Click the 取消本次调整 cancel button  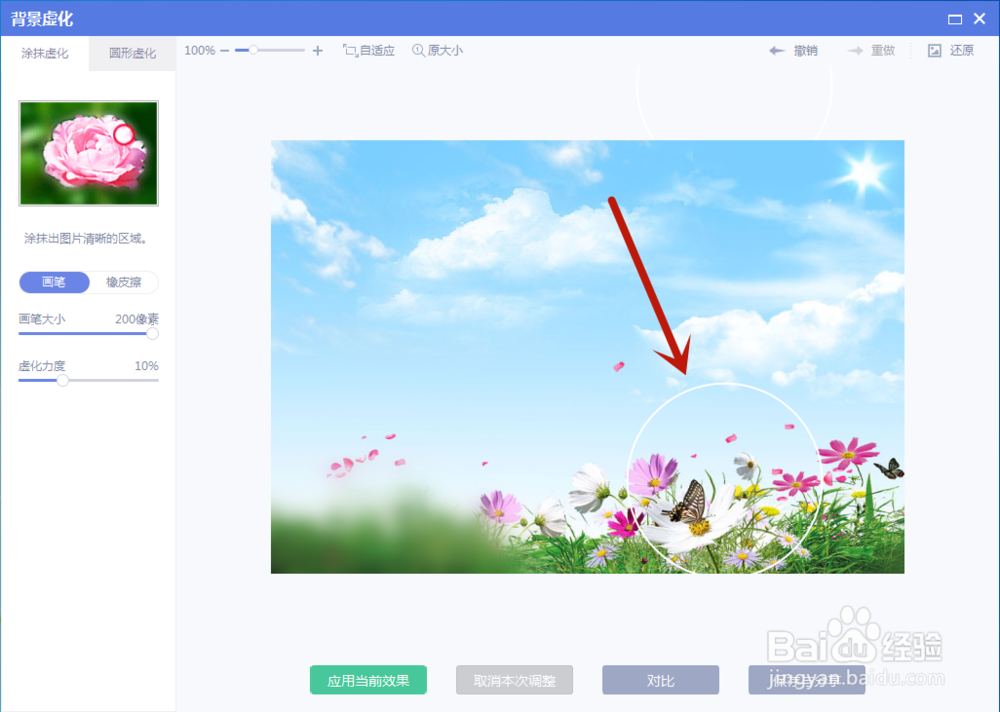tap(514, 680)
